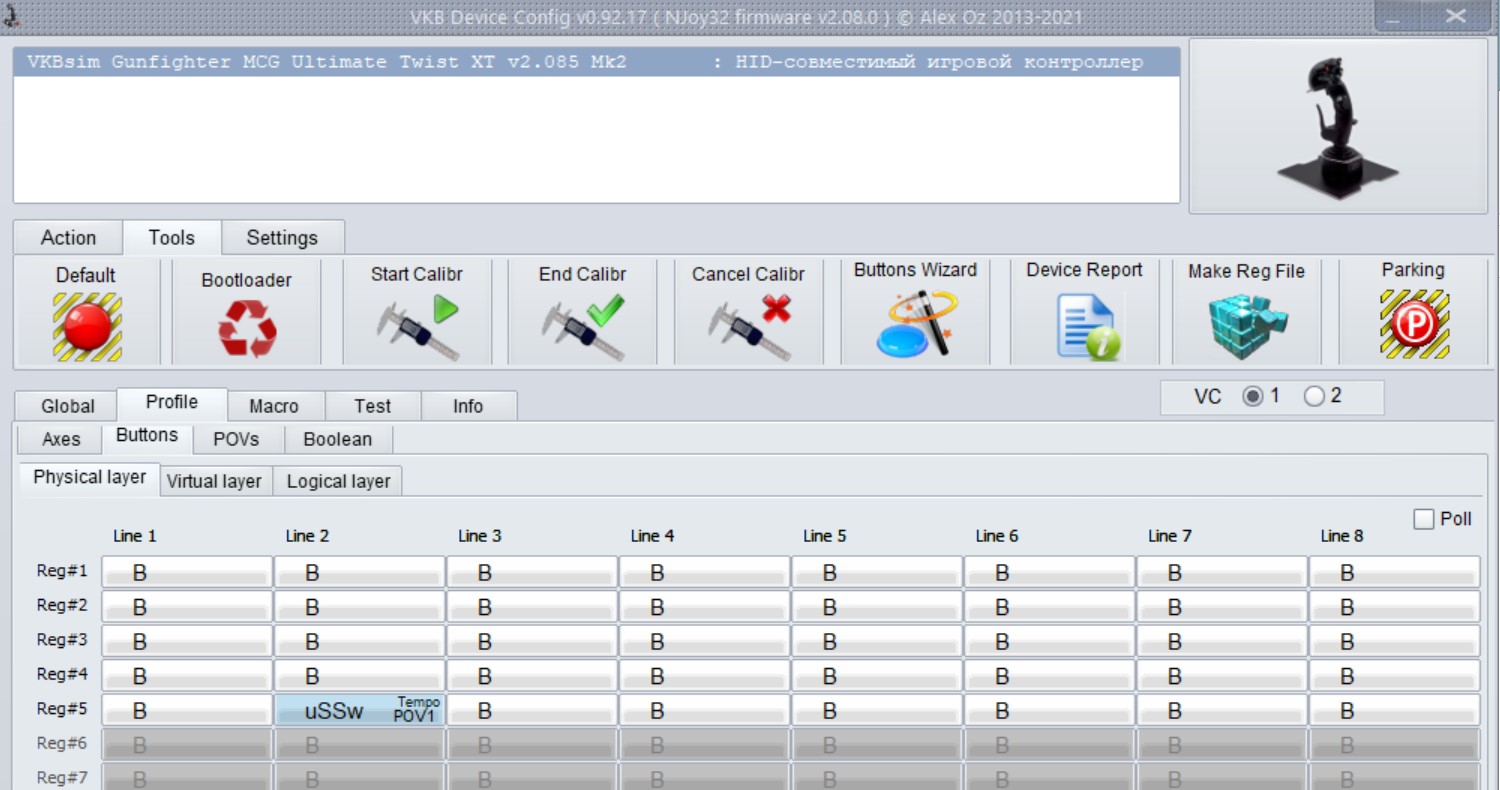This screenshot has width=1500, height=790.
Task: Click Reg#3 Line 5 button cell
Action: pyautogui.click(x=877, y=641)
